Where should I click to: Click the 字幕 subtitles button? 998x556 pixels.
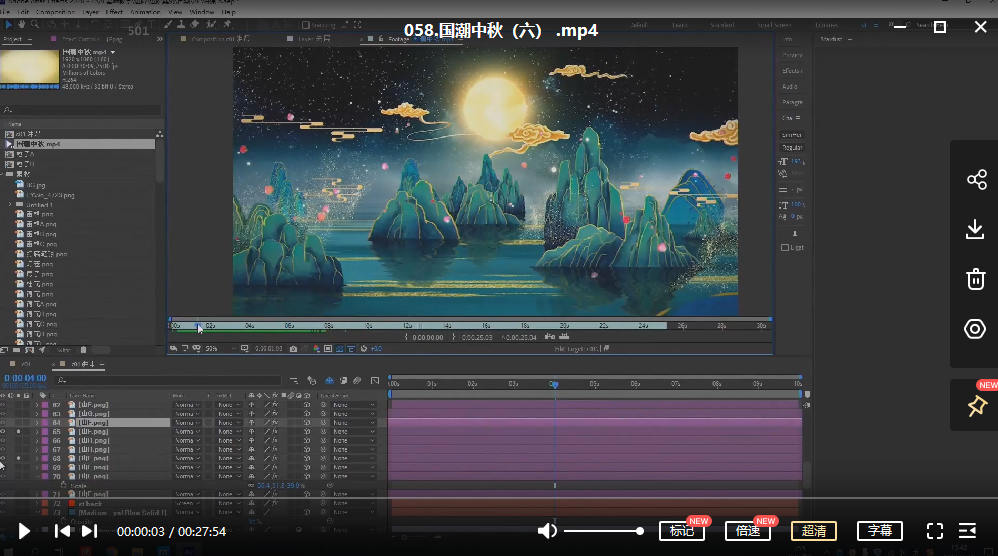tap(879, 531)
